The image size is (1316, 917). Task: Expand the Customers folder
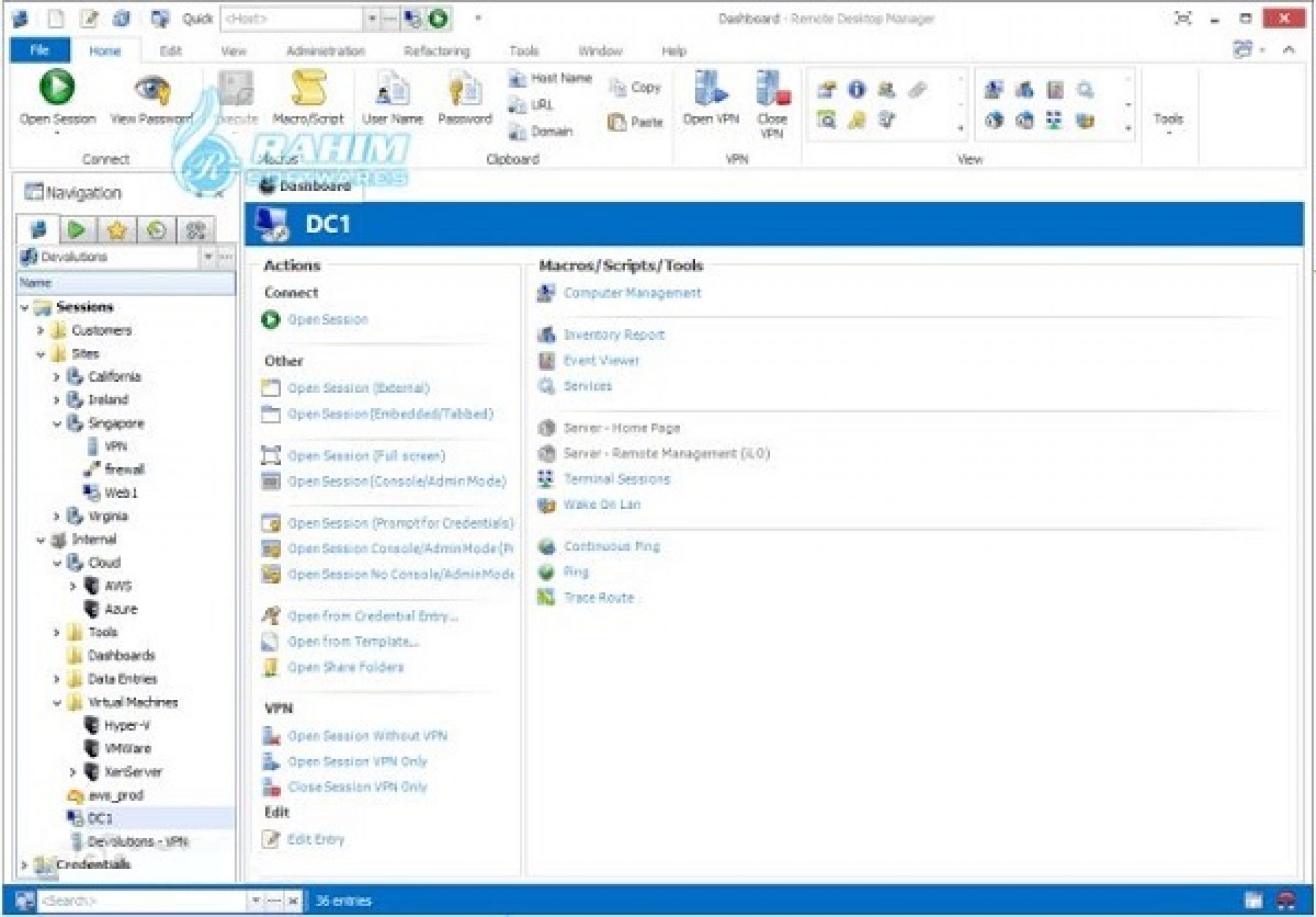[40, 331]
